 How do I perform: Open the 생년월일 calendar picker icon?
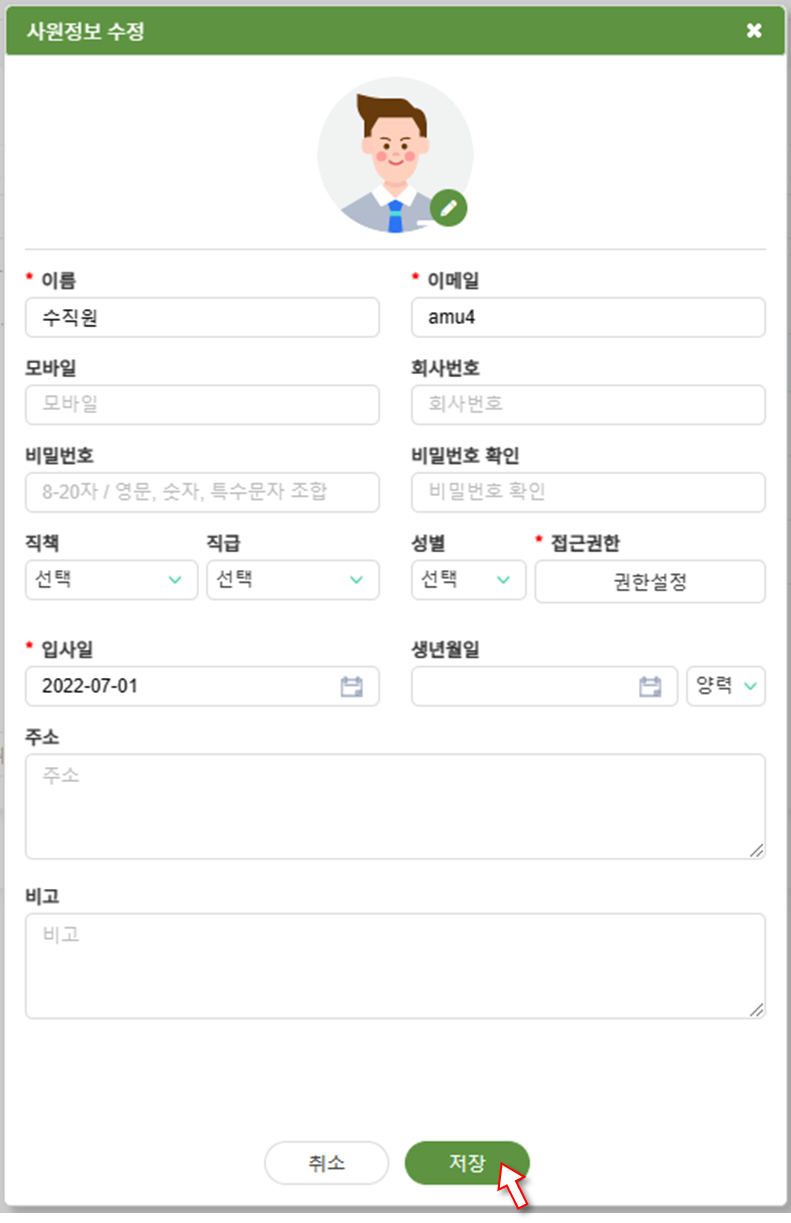(650, 686)
